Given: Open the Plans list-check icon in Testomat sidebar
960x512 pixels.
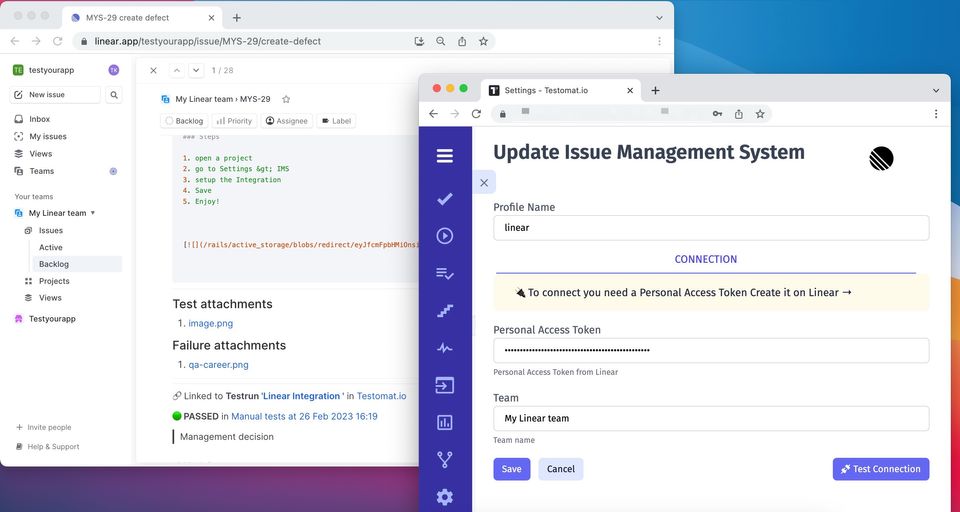Looking at the screenshot, I should [444, 273].
